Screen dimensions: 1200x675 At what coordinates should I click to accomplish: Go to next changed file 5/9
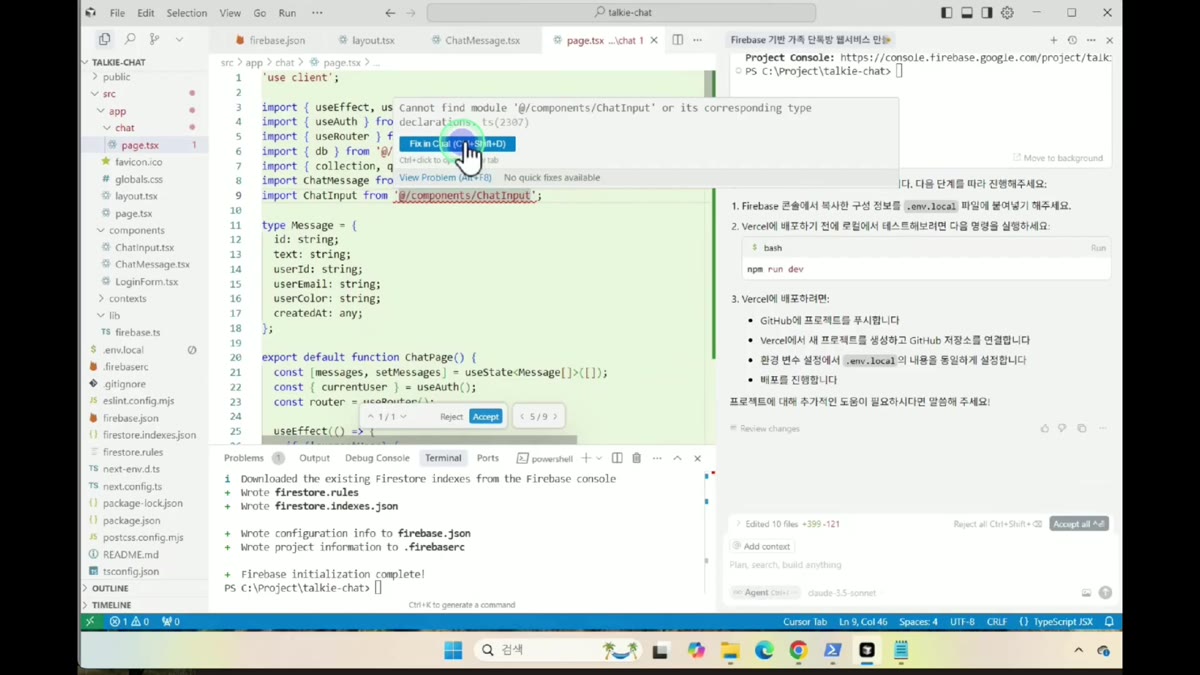tap(555, 416)
